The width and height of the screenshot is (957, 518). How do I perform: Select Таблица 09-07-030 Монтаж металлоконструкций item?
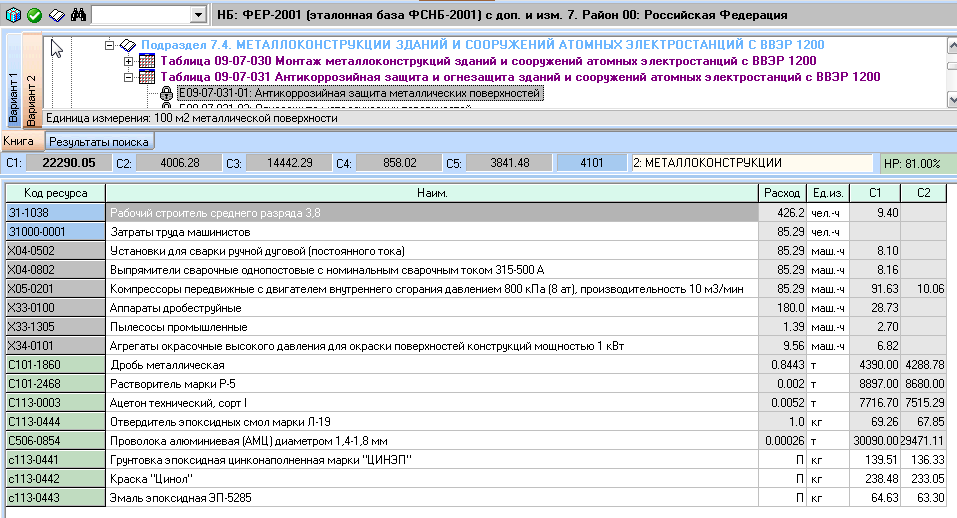[488, 61]
